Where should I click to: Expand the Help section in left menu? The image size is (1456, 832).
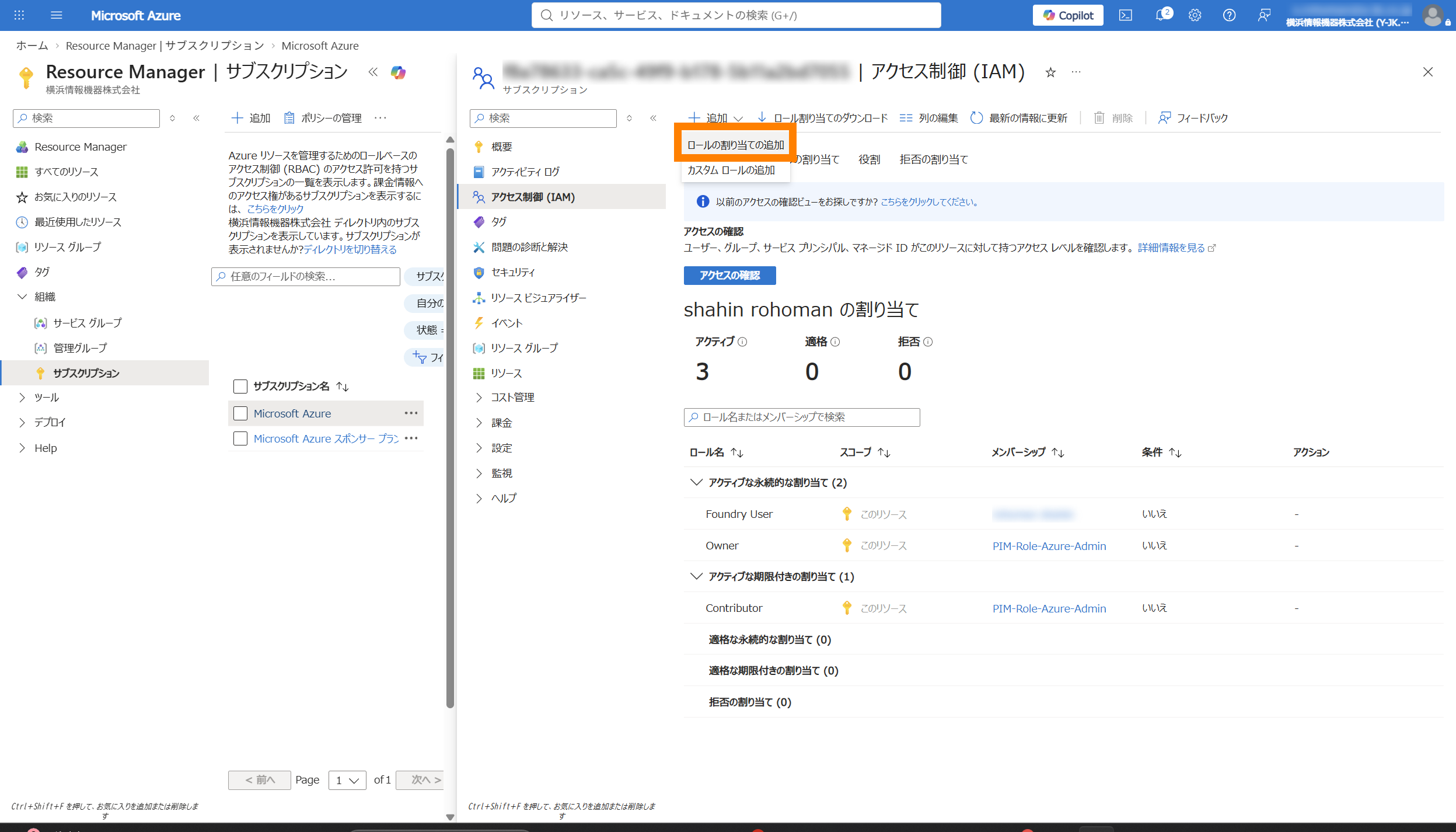(x=22, y=448)
